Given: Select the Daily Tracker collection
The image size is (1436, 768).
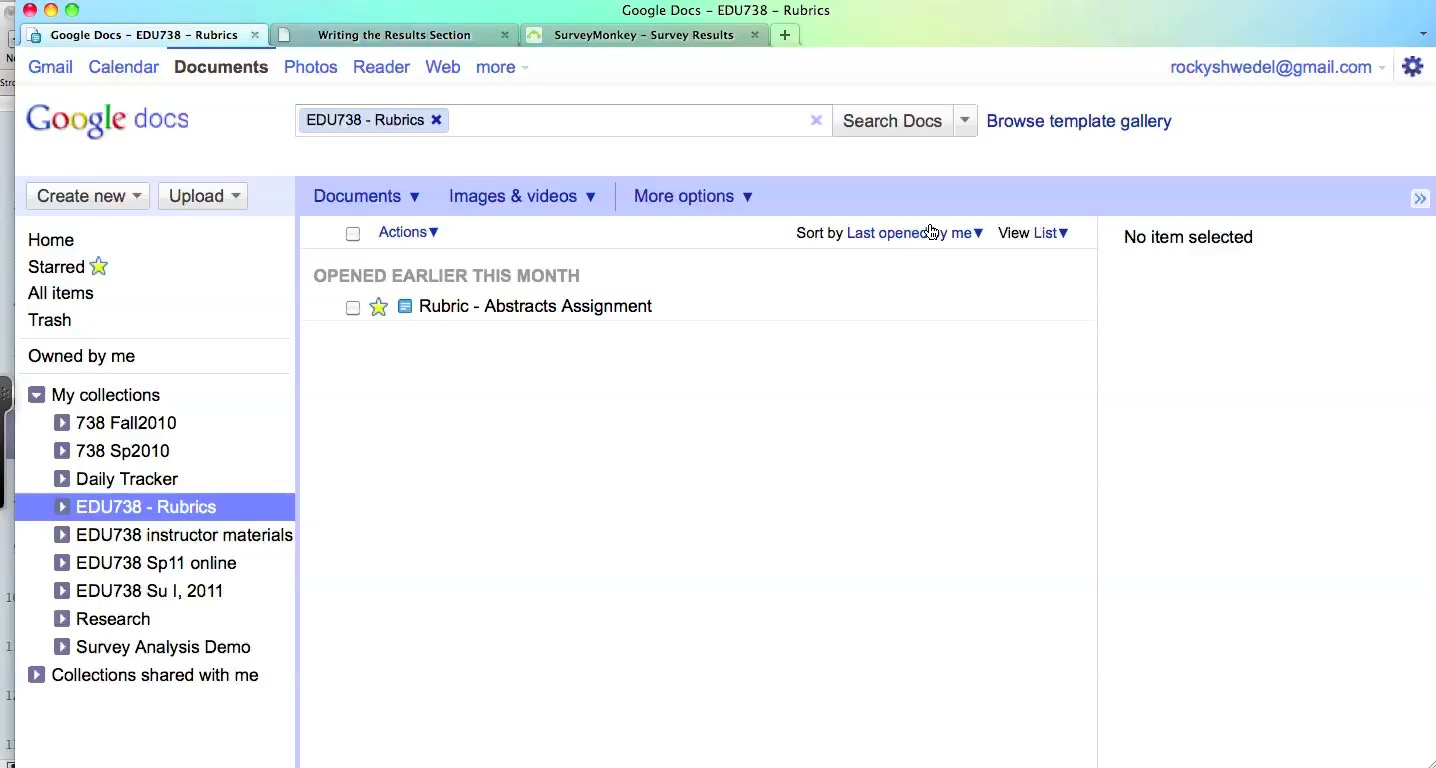Looking at the screenshot, I should pos(127,479).
